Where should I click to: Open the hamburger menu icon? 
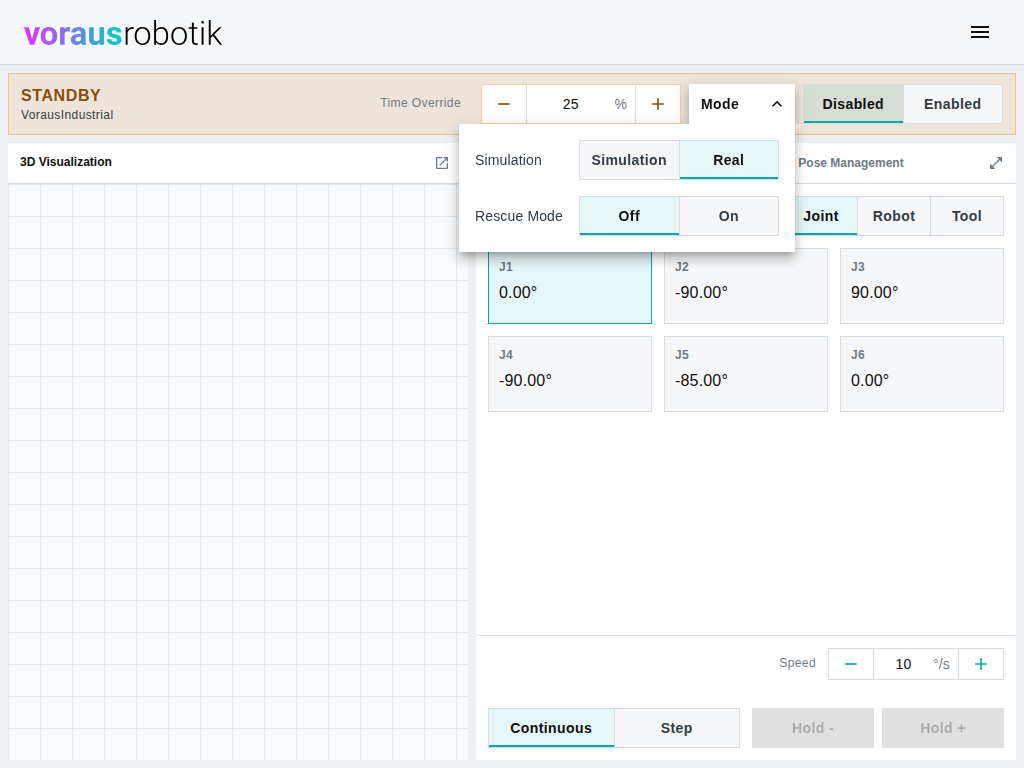coord(980,32)
